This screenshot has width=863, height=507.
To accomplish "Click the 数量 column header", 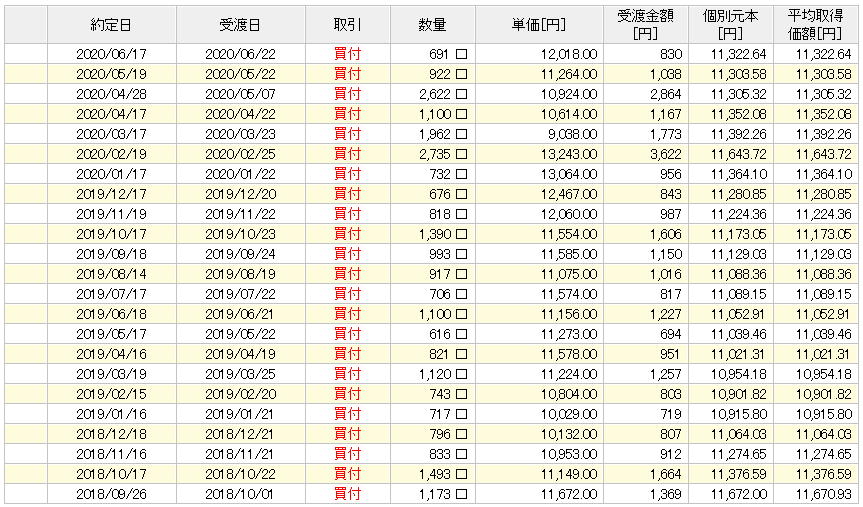I will point(433,25).
